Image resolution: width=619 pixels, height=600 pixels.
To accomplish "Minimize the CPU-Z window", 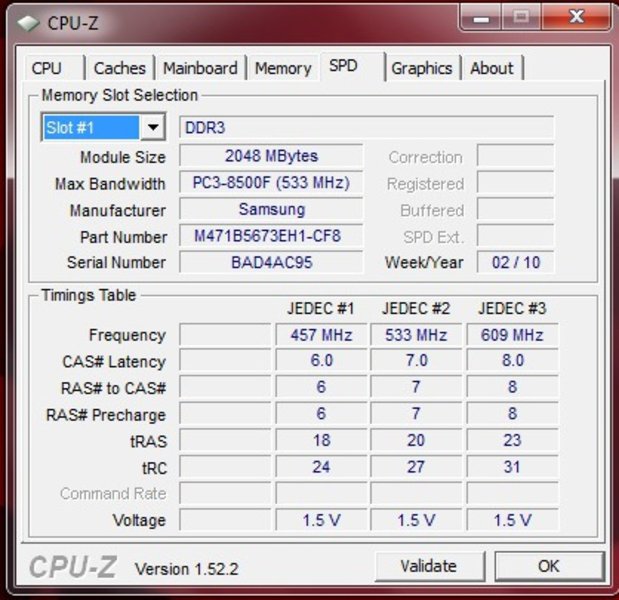I will (481, 17).
